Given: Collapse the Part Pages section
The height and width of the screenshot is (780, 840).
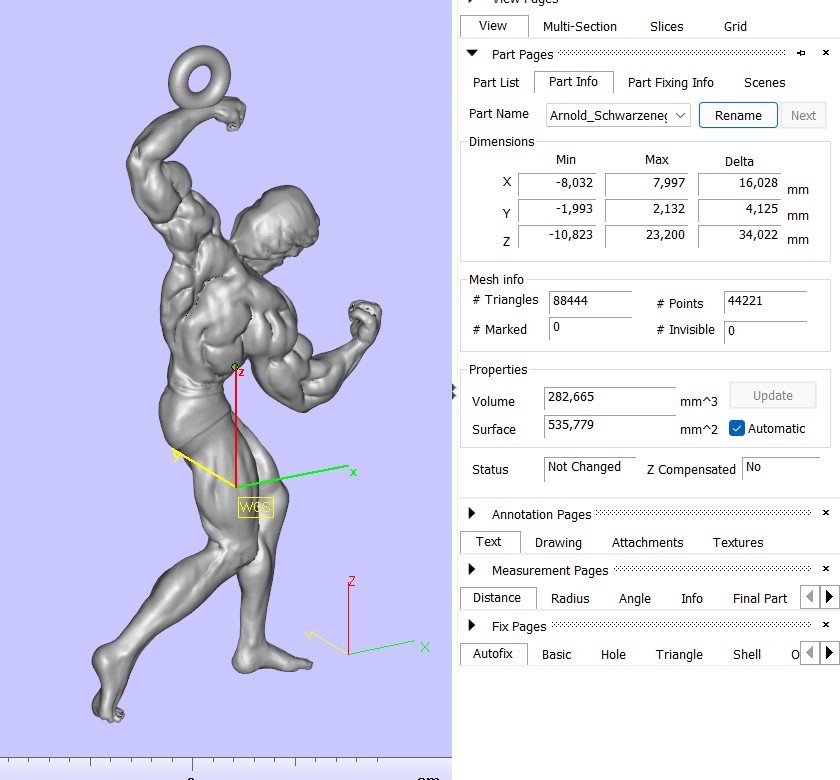Looking at the screenshot, I should click(472, 53).
